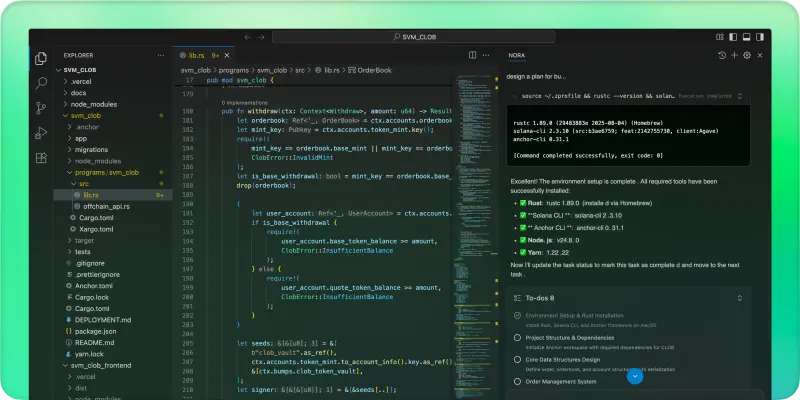The width and height of the screenshot is (800, 400).
Task: Open NORA settings gear
Action: click(747, 55)
